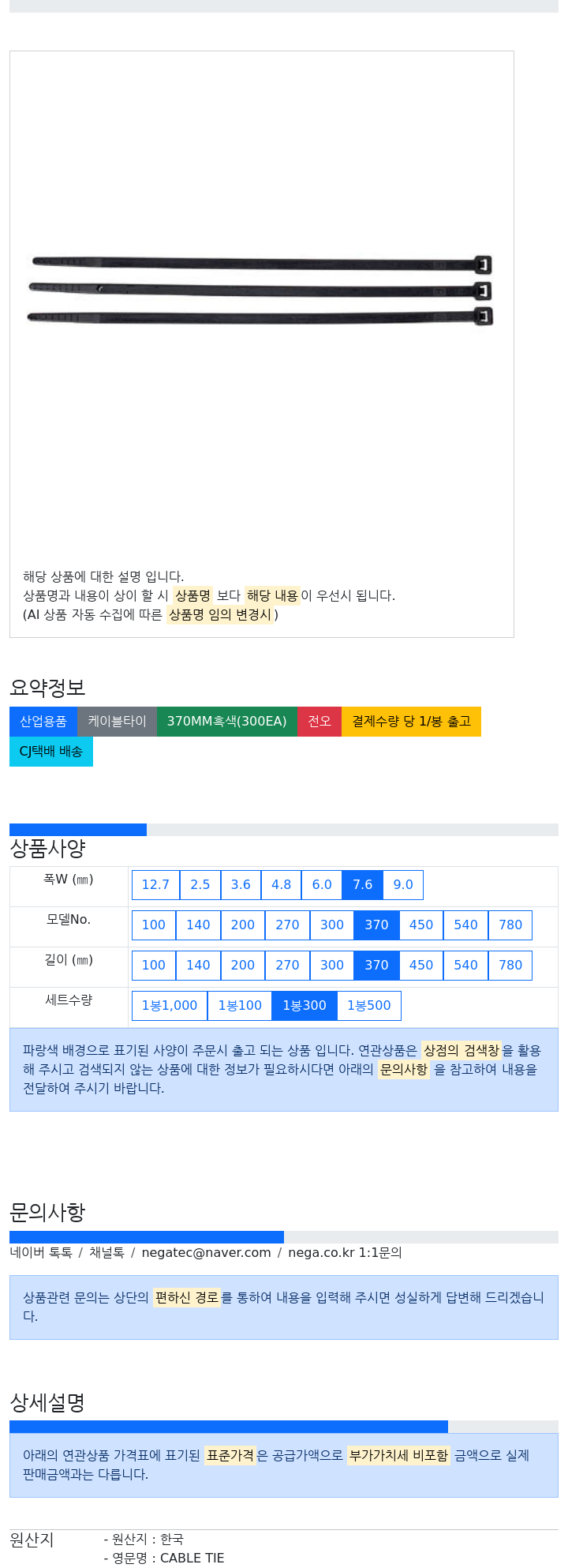Select set quantity 1봉1,000
The width and height of the screenshot is (568, 1568).
170,1006
